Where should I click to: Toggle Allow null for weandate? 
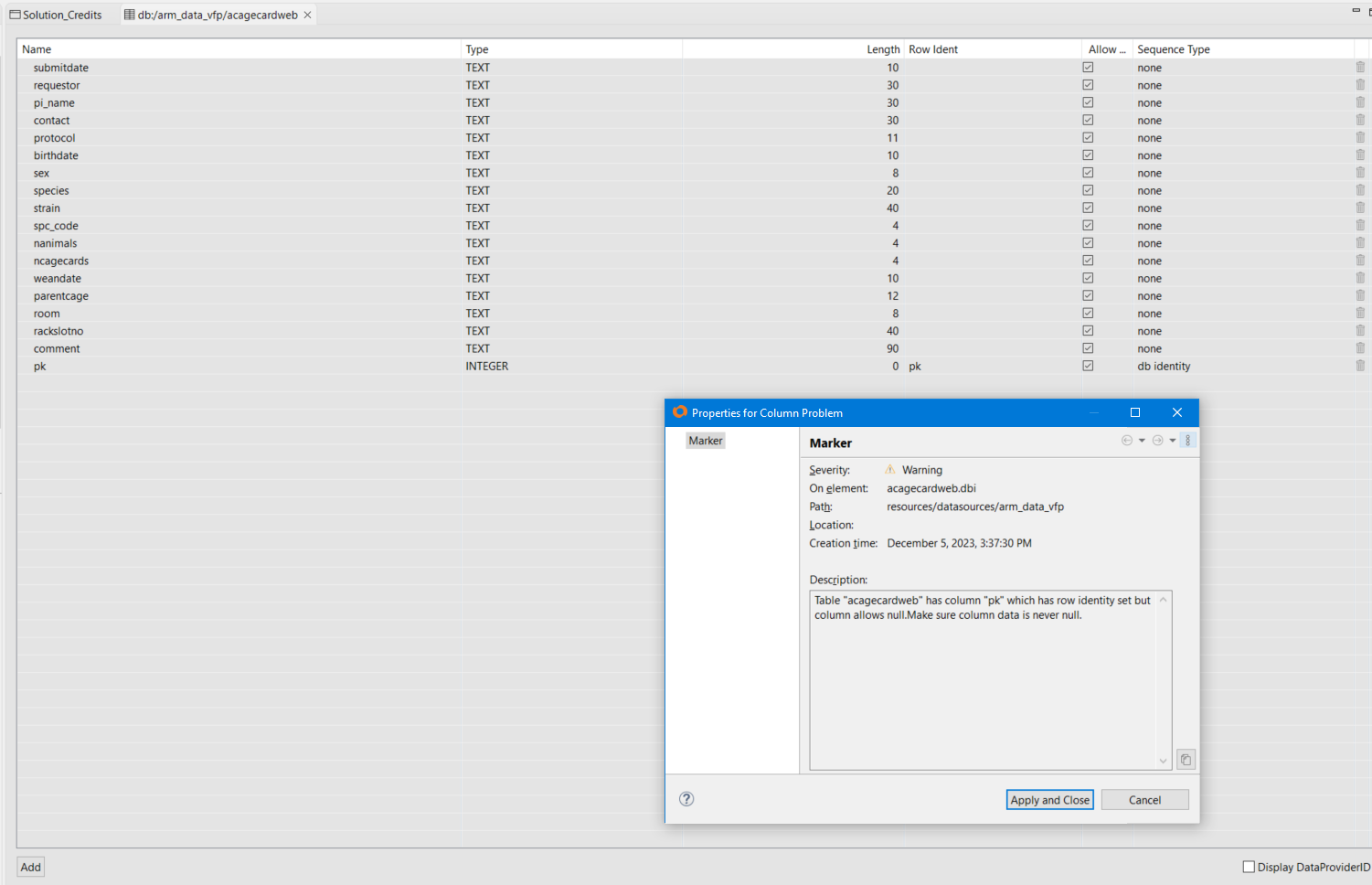pos(1088,278)
